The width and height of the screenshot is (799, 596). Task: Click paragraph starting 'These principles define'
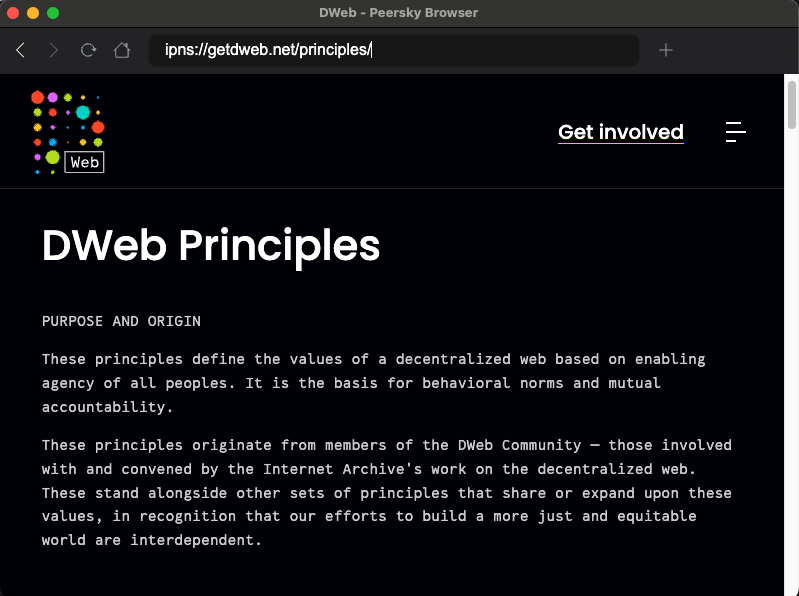374,383
